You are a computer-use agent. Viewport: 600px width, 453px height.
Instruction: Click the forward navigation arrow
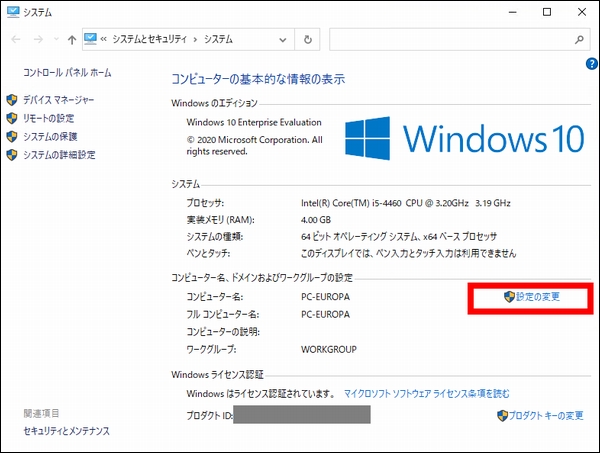pos(38,39)
